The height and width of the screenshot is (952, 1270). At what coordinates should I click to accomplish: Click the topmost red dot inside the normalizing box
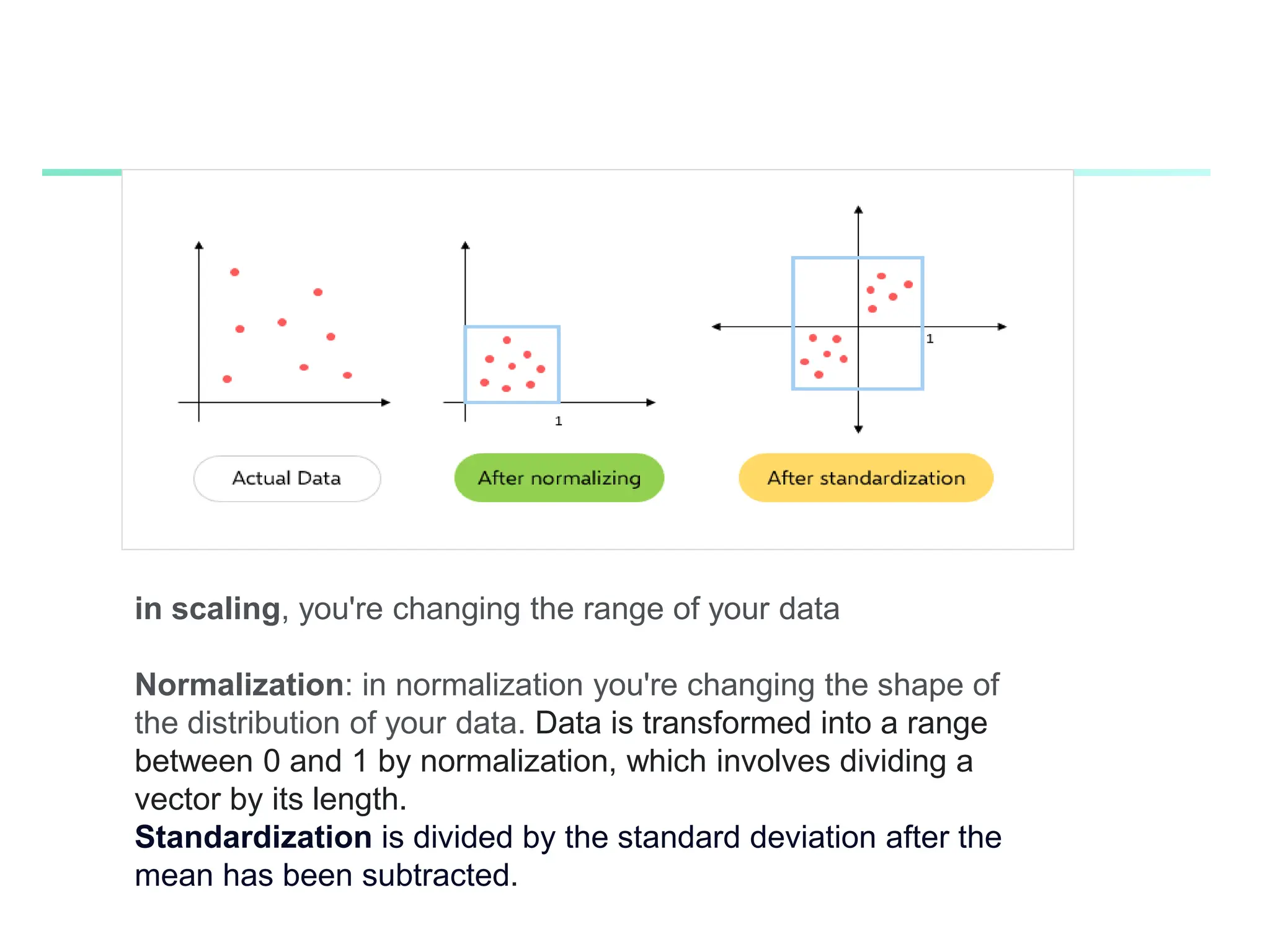507,340
